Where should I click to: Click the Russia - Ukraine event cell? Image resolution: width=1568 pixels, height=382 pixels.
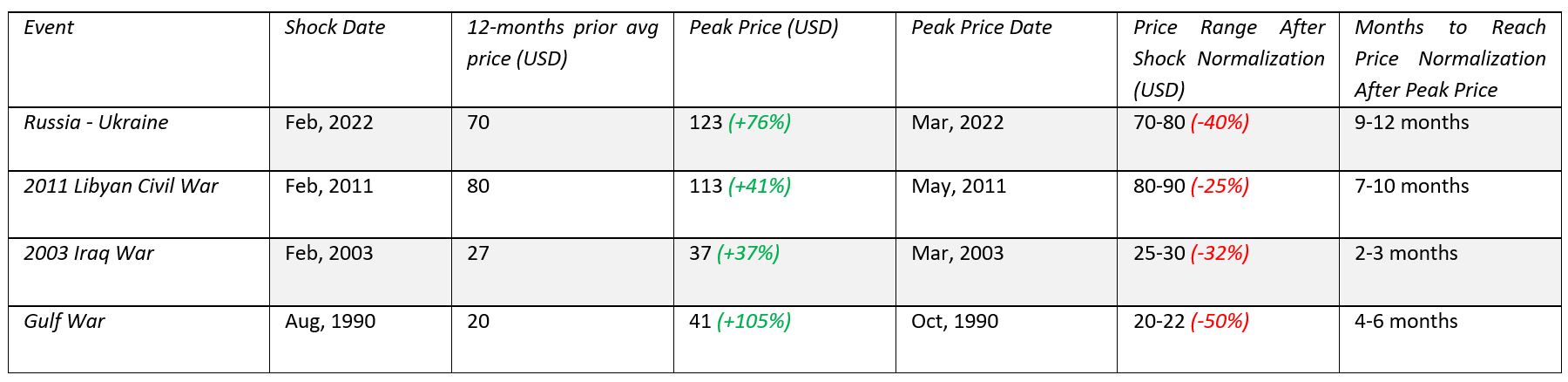(x=96, y=122)
